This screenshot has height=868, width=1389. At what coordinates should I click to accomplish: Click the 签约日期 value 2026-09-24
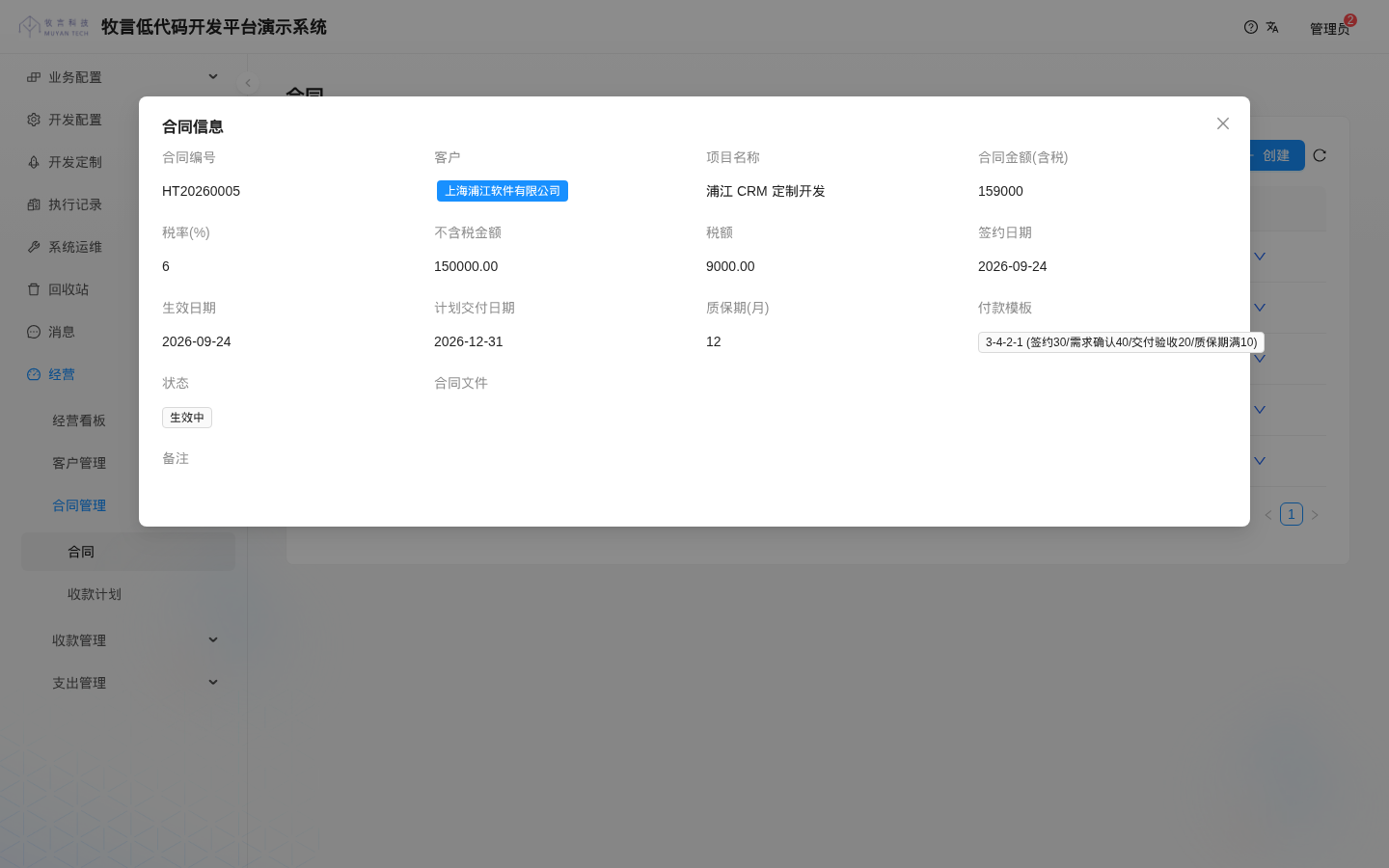pyautogui.click(x=1013, y=266)
